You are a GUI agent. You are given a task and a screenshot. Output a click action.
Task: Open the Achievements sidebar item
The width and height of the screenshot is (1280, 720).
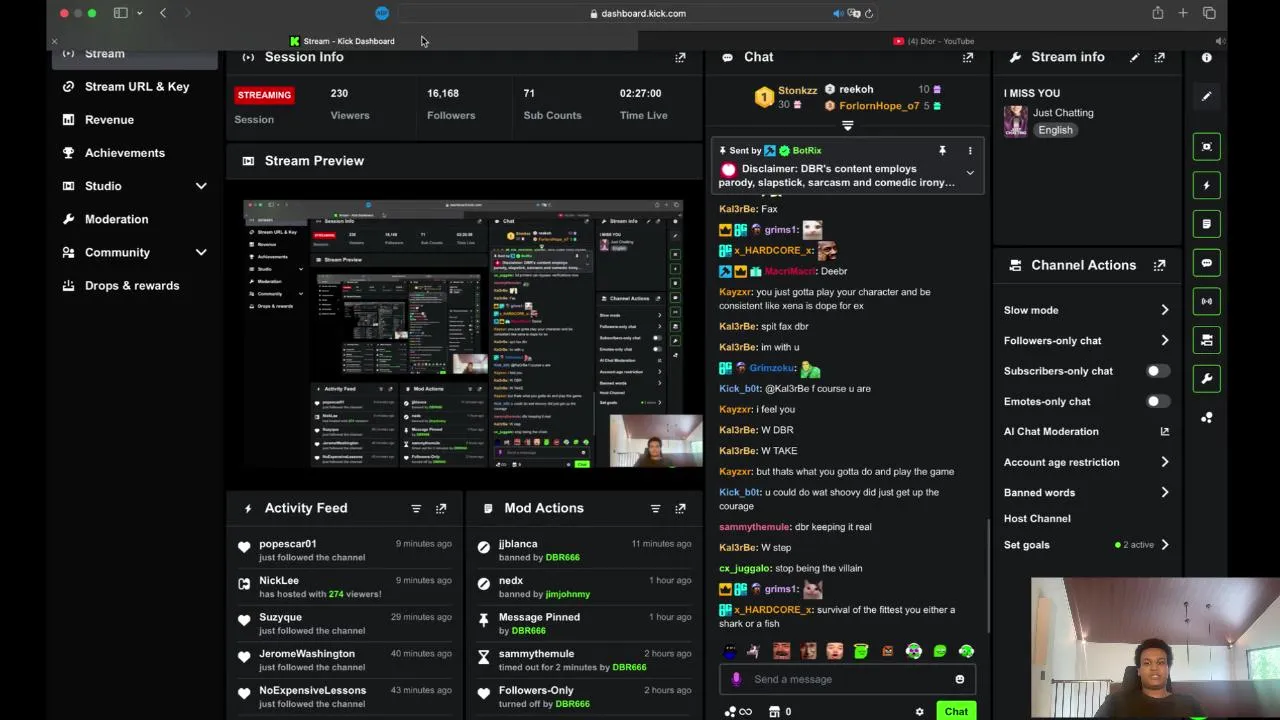124,153
